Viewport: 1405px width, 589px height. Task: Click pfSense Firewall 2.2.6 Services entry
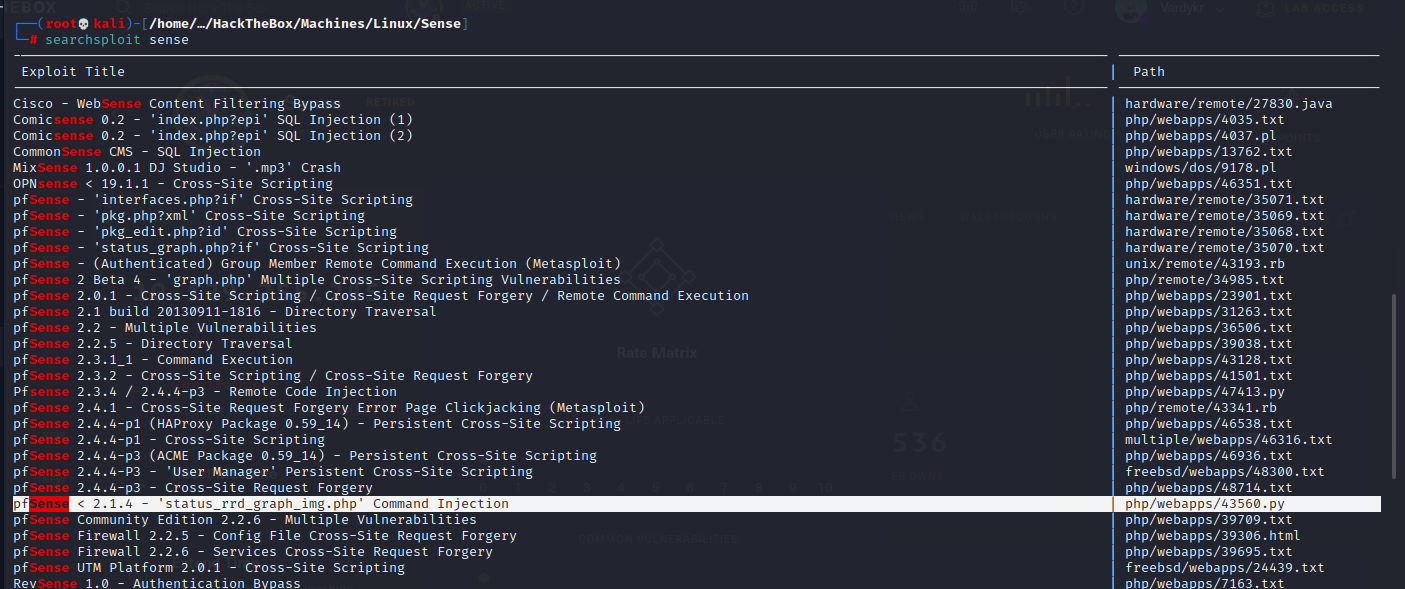pos(253,552)
